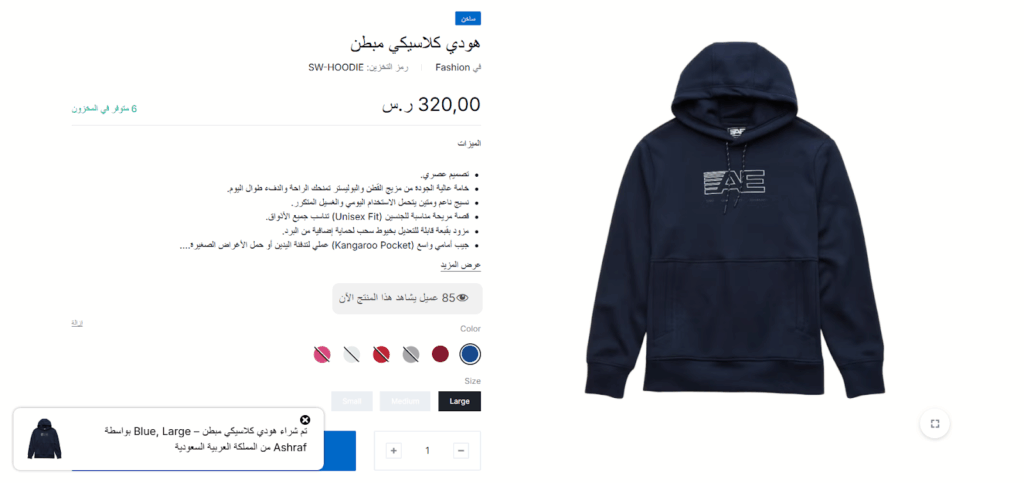Screen dimensions: 1024x483
Task: Pick the selected blue color swatch
Action: click(x=470, y=354)
